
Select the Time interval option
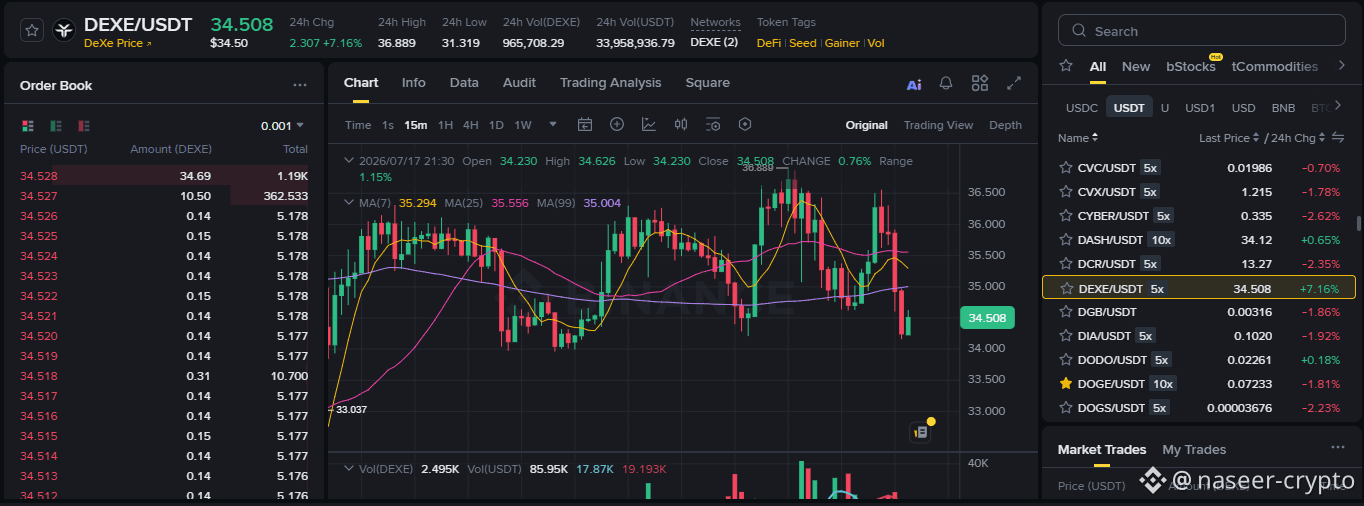click(358, 125)
